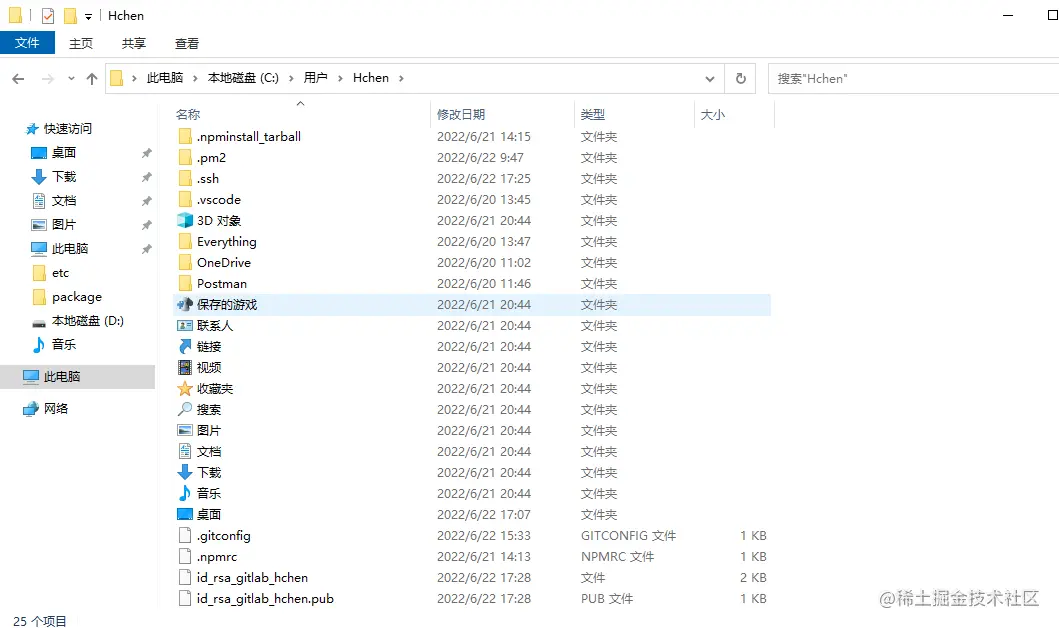Screen dimensions: 1059x628
Task: Click the quick access properties checkmark icon
Action: (47, 16)
